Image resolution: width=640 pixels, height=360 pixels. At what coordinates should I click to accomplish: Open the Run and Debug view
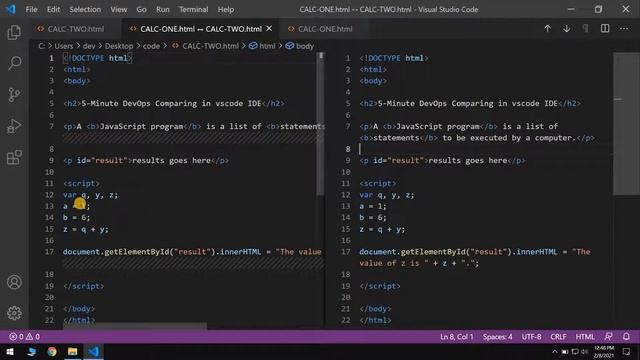[14, 126]
